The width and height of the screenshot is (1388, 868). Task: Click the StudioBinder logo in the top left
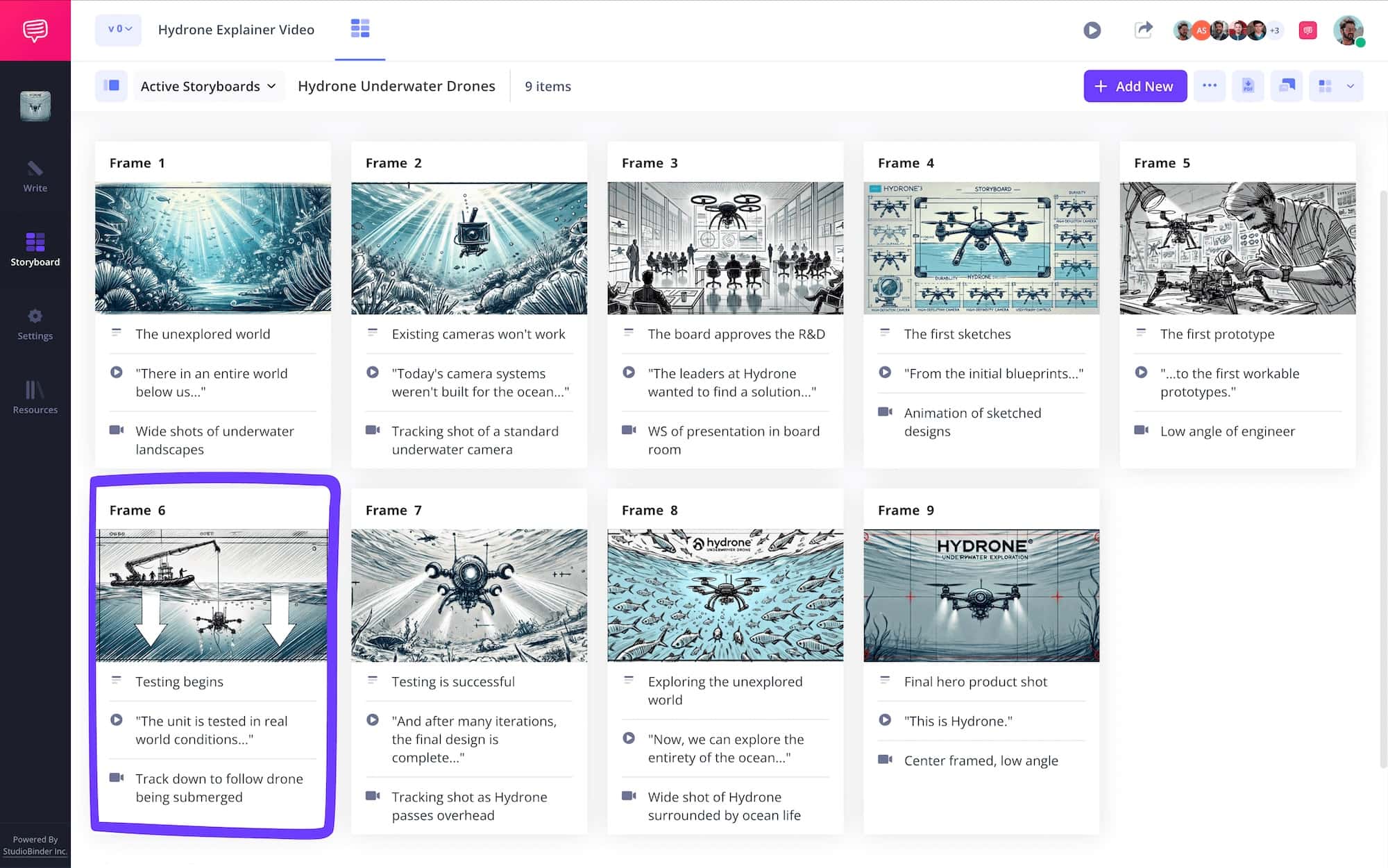(35, 29)
